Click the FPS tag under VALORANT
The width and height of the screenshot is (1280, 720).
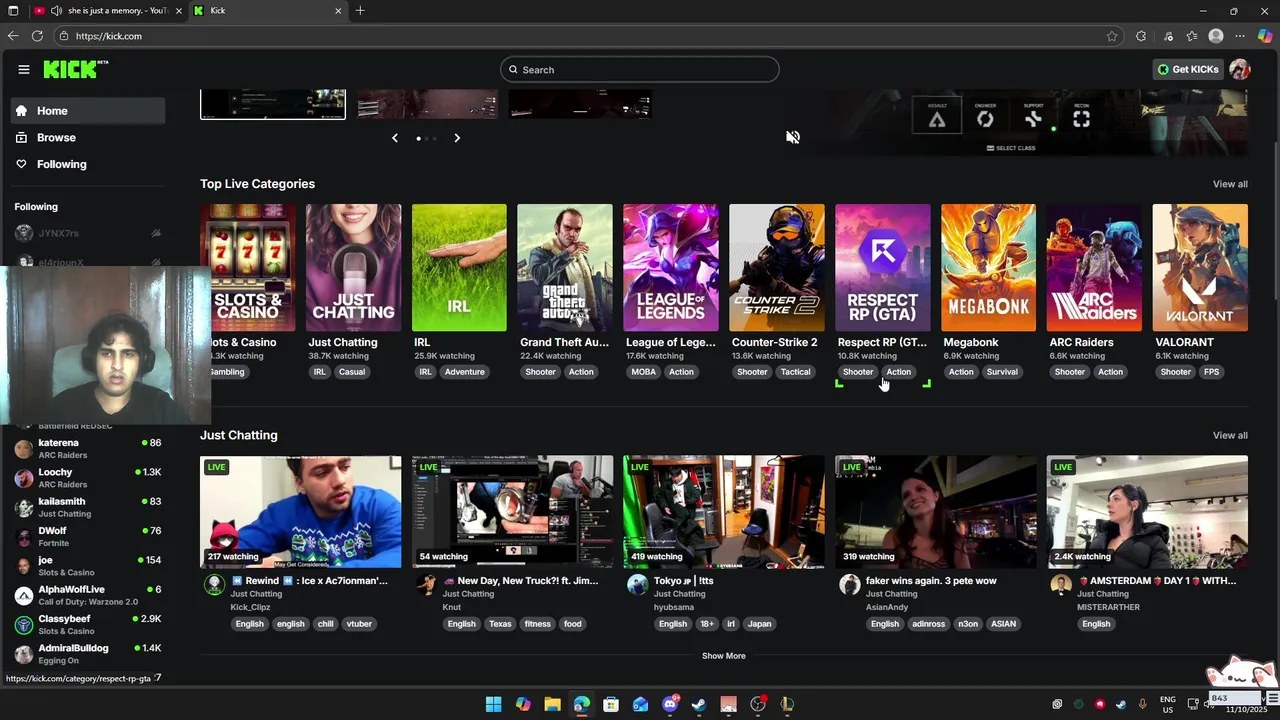1212,372
